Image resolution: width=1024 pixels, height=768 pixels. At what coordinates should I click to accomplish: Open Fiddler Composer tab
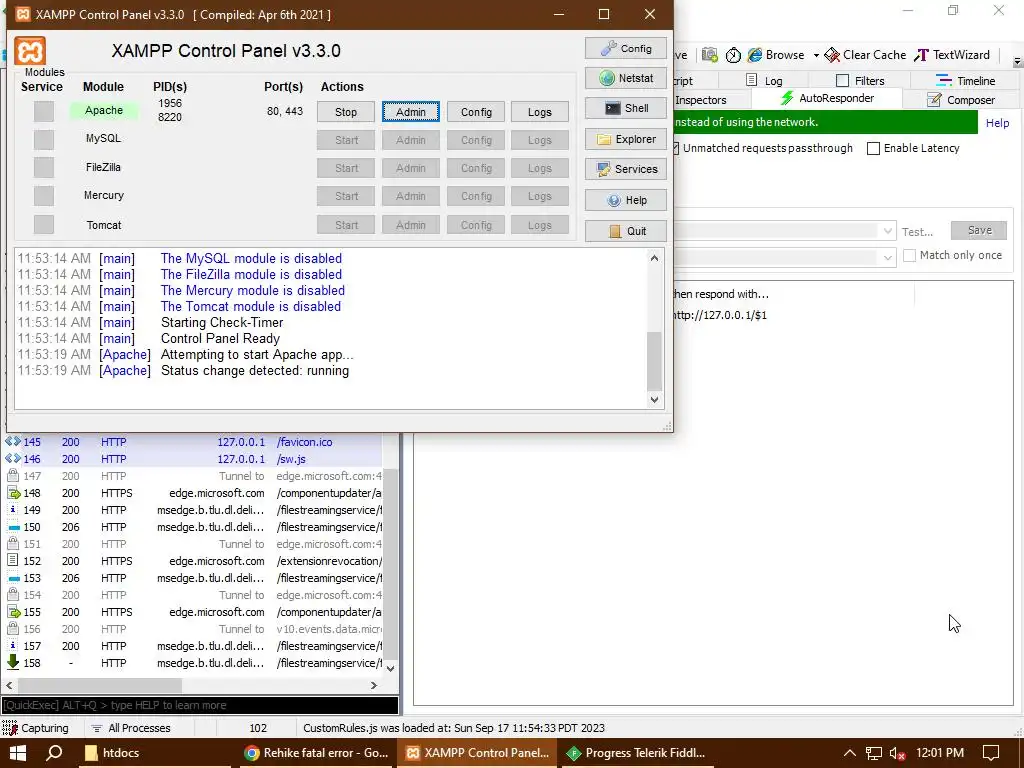961,100
